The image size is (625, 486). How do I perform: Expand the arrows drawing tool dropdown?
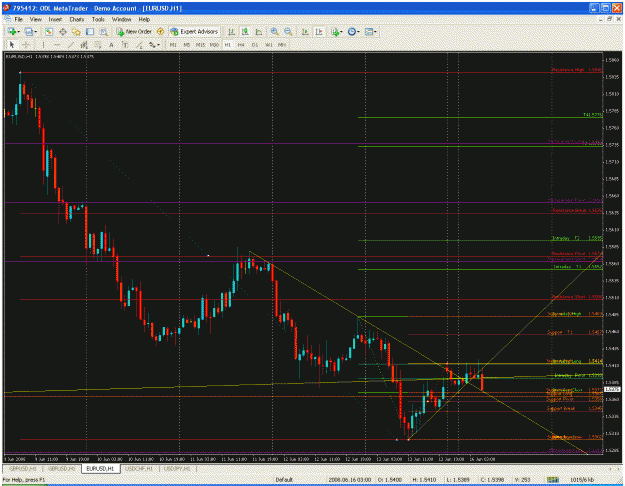coord(158,45)
